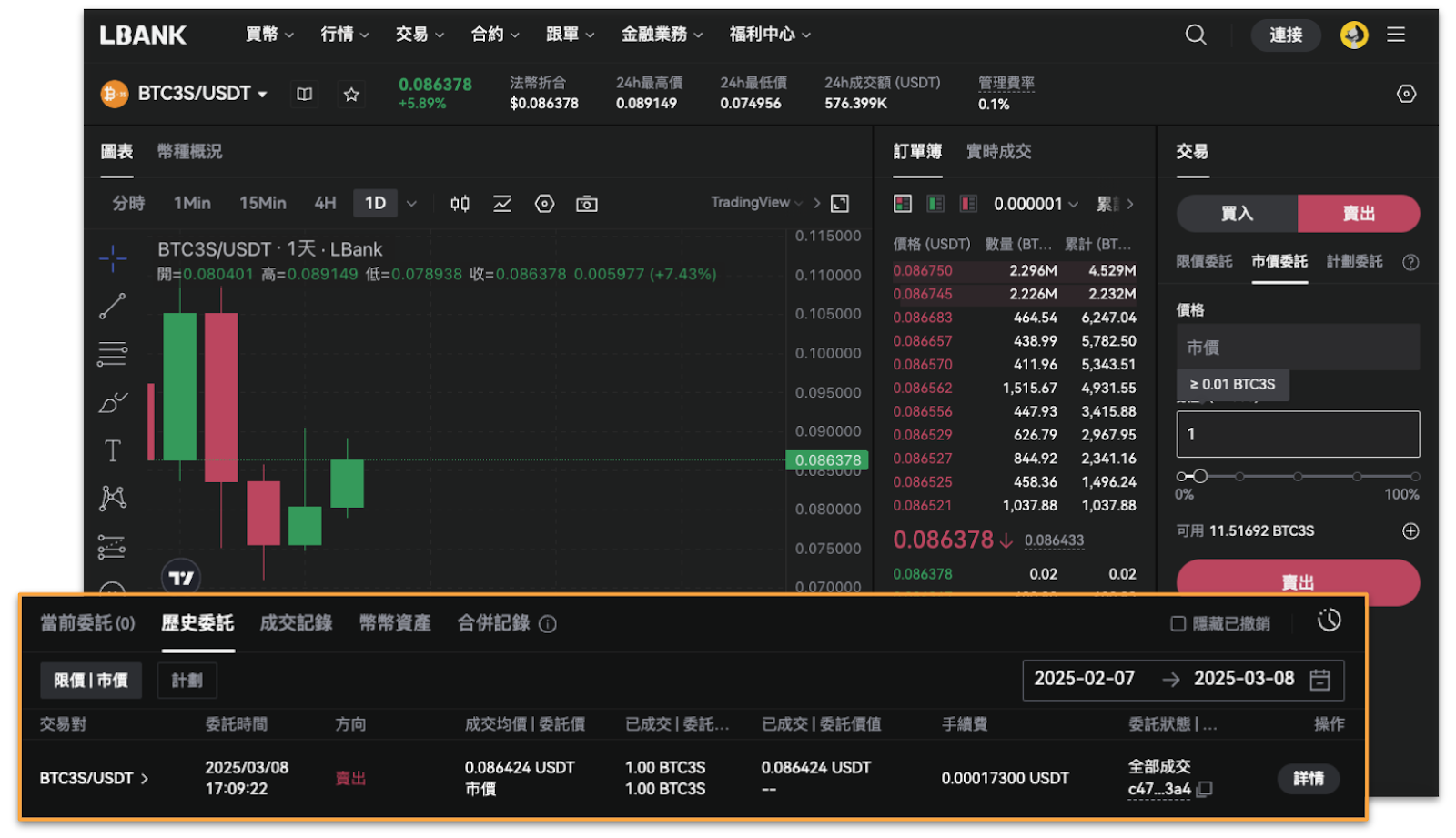The width and height of the screenshot is (1456, 838).
Task: Open the date range calendar icon
Action: (x=1319, y=680)
